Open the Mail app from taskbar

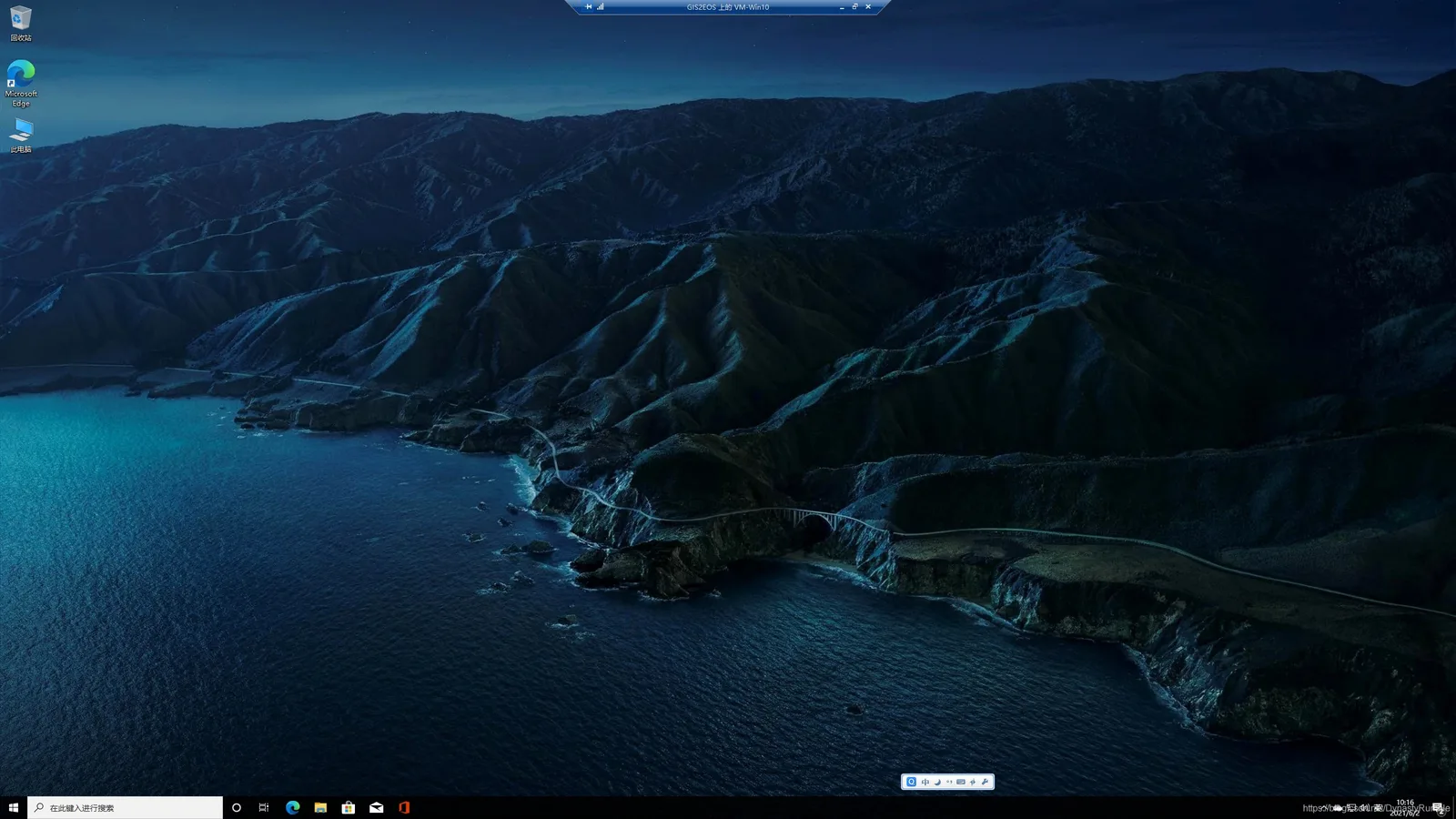click(376, 808)
